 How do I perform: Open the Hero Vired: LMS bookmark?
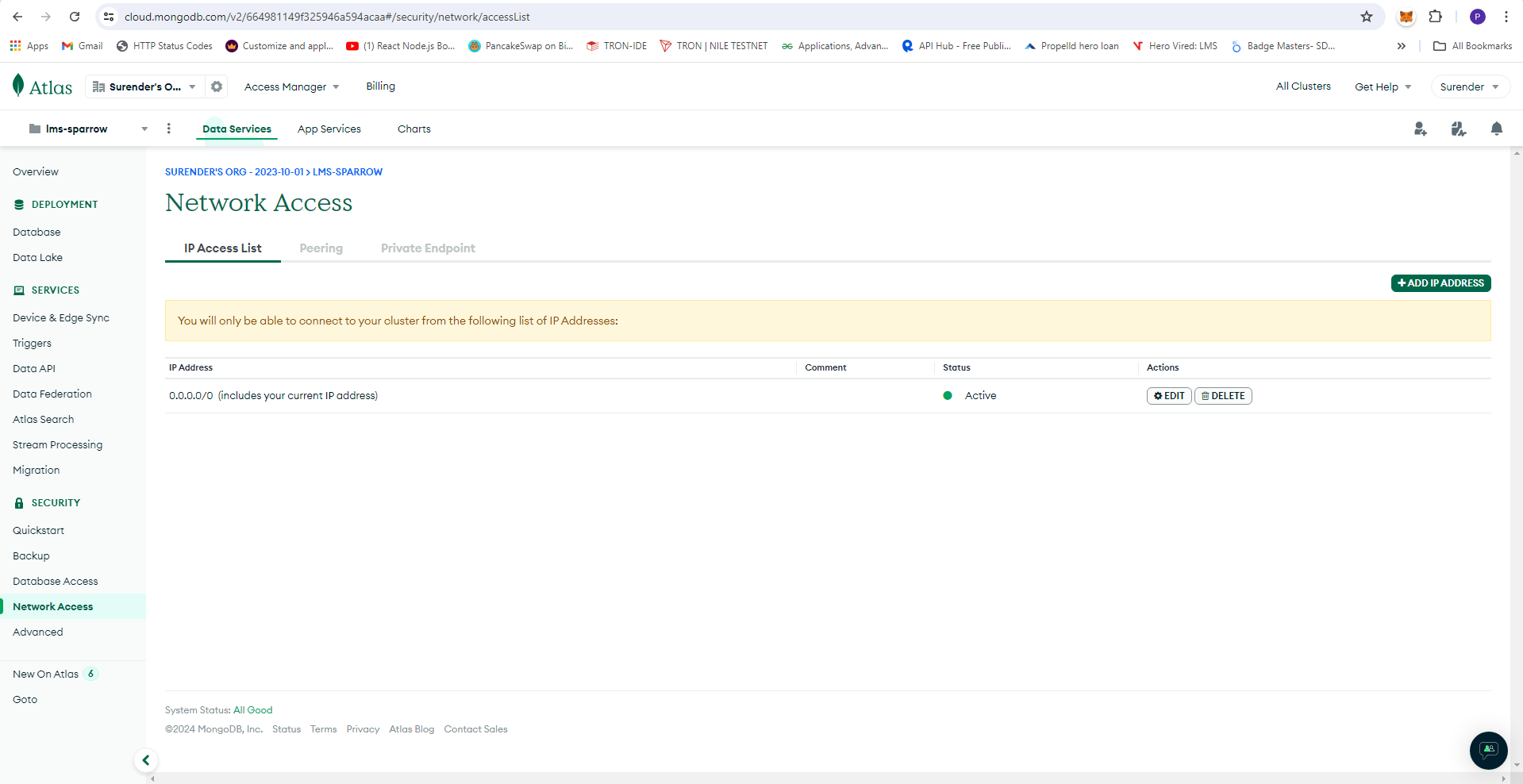1175,46
